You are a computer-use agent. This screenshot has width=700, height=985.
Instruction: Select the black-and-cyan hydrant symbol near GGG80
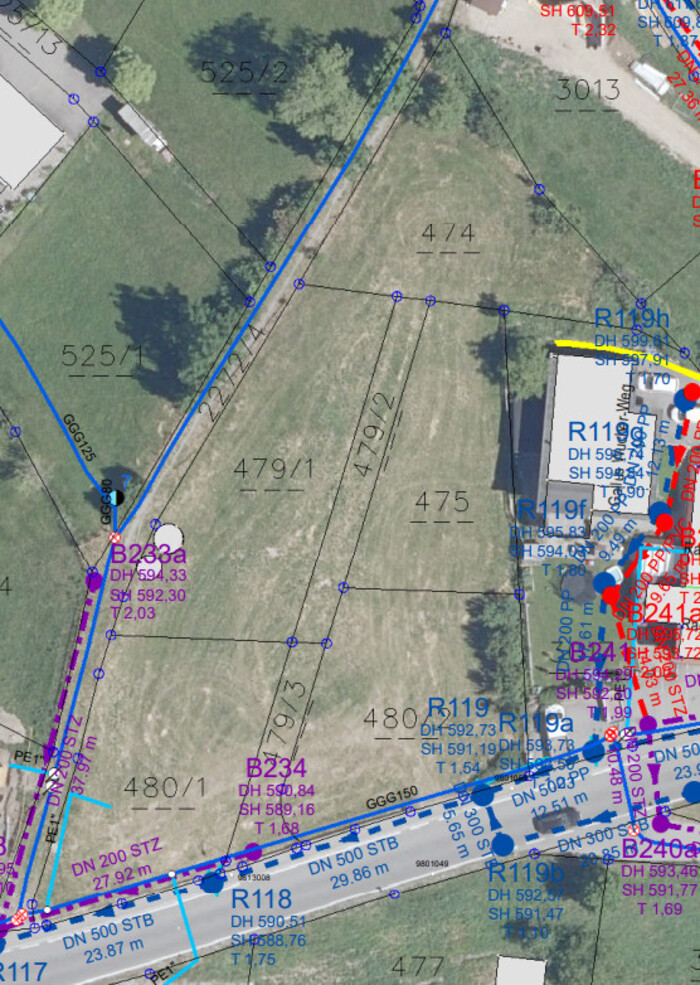click(117, 497)
